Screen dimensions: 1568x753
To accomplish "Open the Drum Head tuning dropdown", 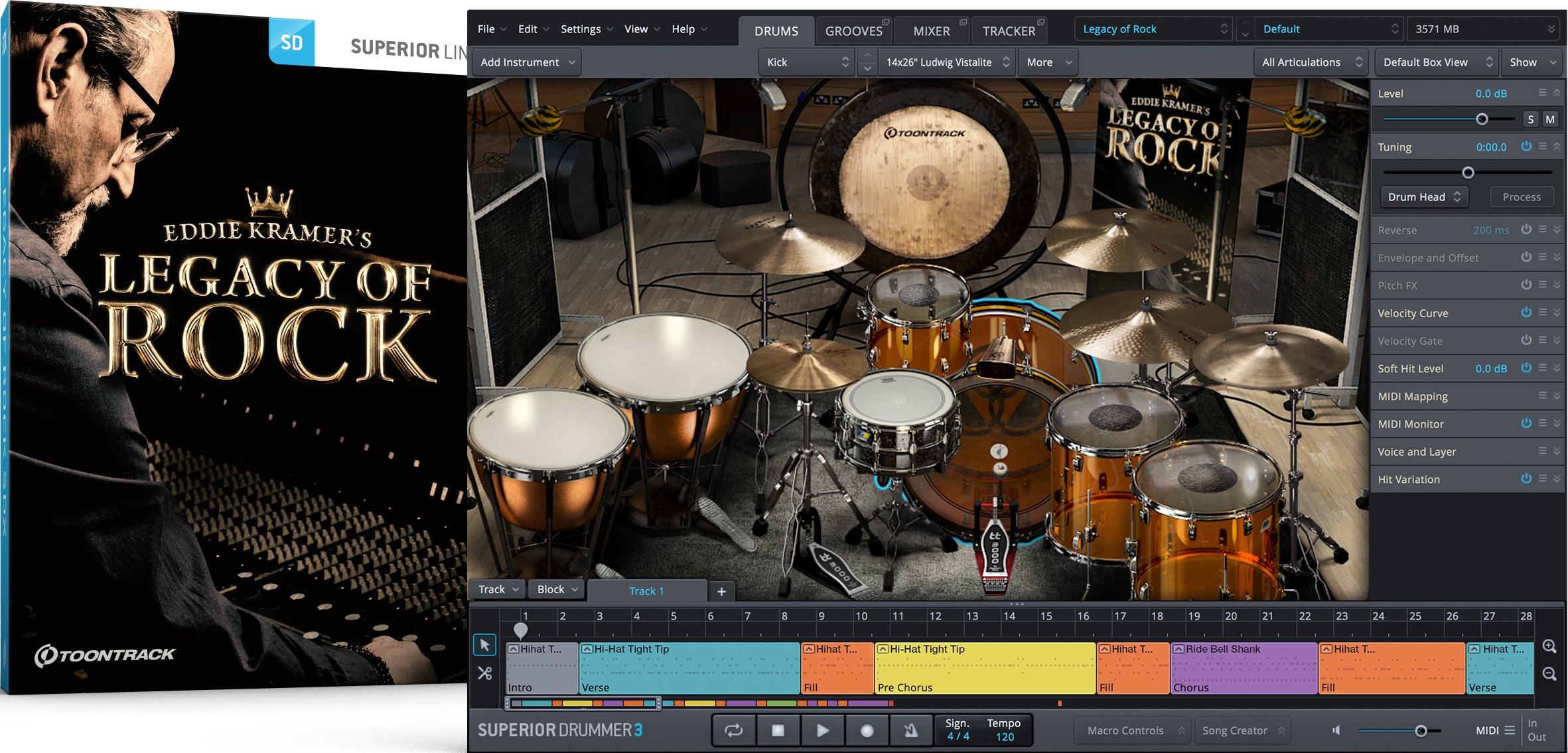I will (x=1424, y=197).
